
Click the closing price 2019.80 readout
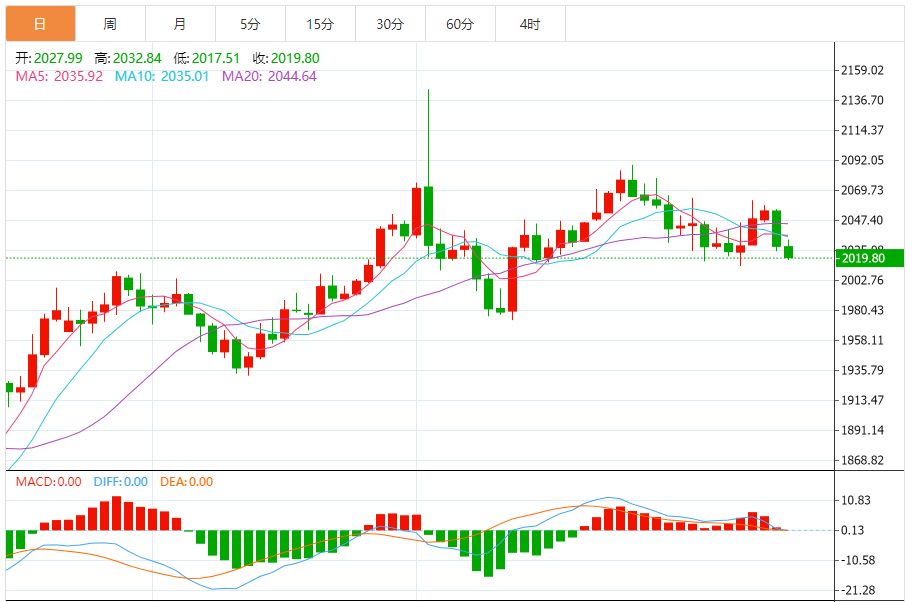[x=295, y=58]
